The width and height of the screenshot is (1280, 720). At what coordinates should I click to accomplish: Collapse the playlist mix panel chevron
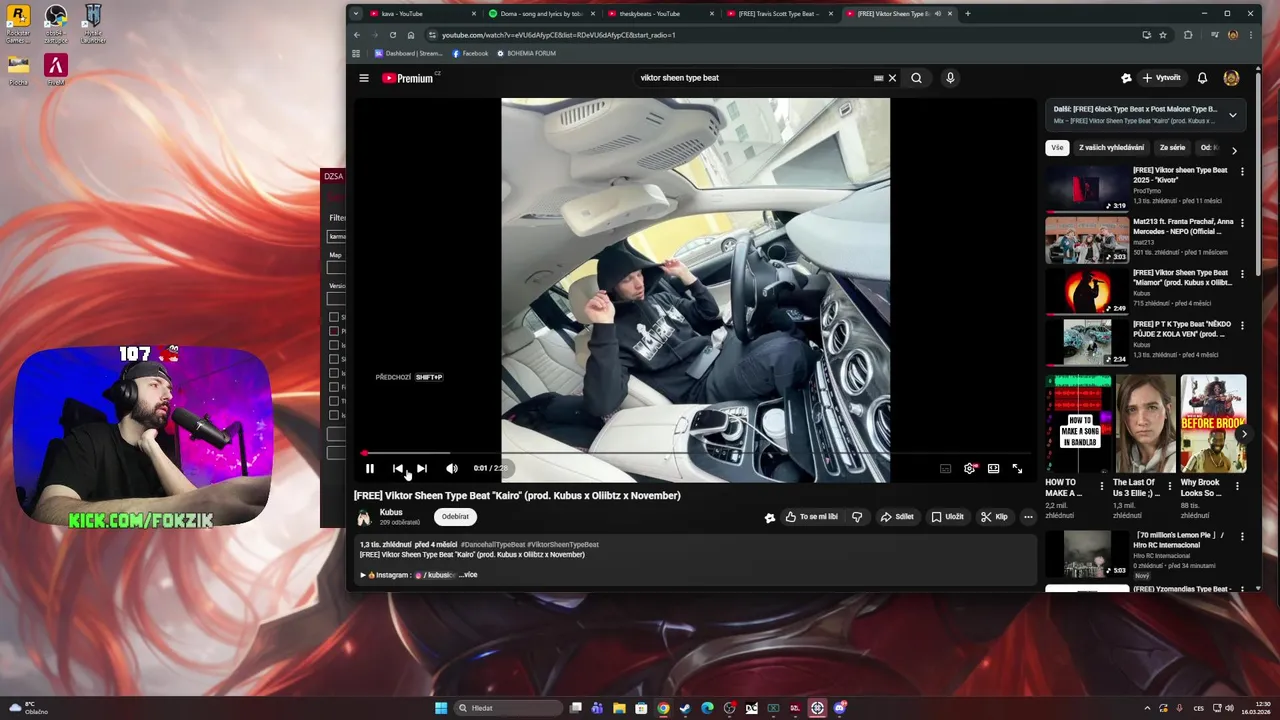[1232, 115]
